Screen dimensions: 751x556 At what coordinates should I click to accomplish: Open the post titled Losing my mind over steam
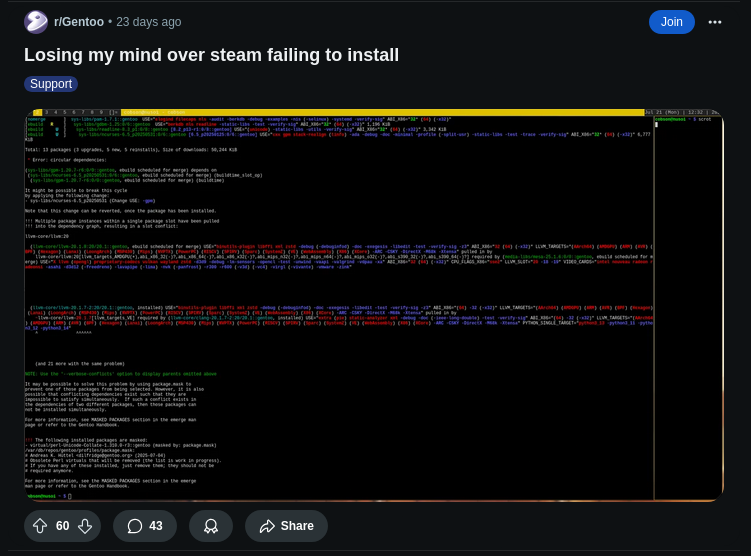click(211, 55)
